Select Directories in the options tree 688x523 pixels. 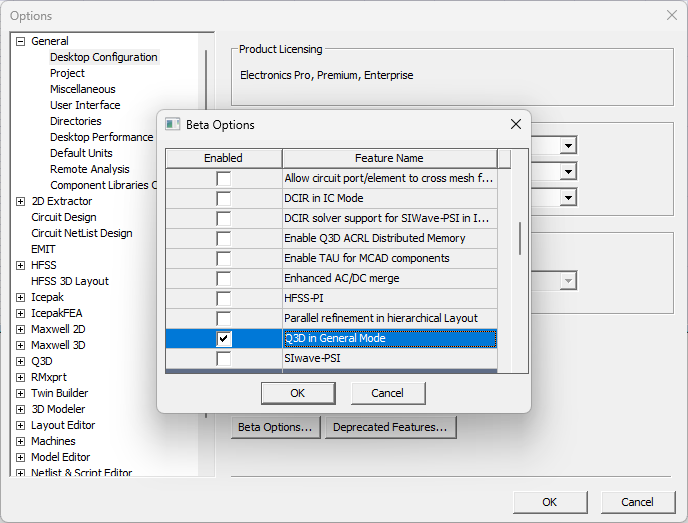[75, 122]
